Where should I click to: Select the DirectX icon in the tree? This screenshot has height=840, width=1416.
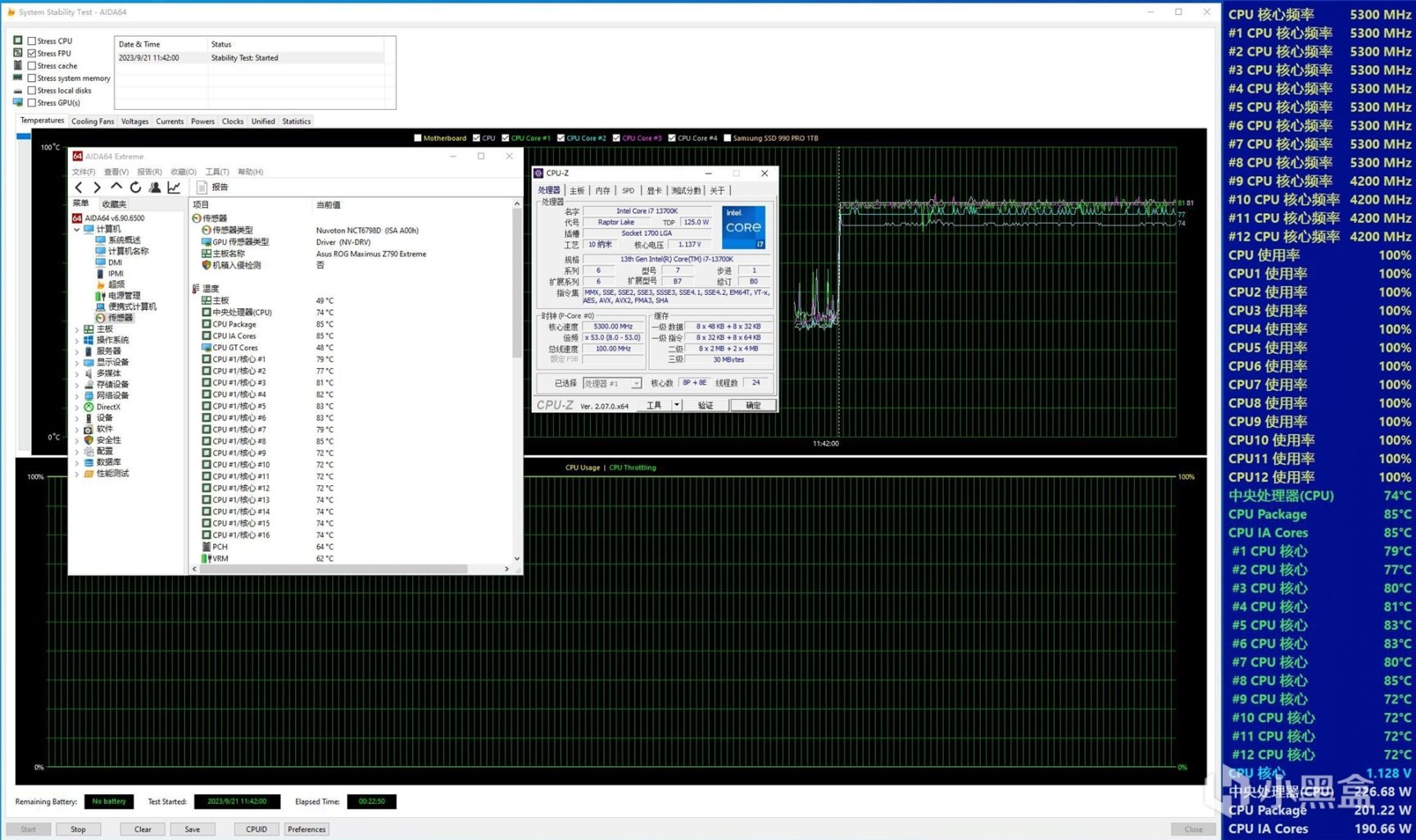click(x=88, y=407)
